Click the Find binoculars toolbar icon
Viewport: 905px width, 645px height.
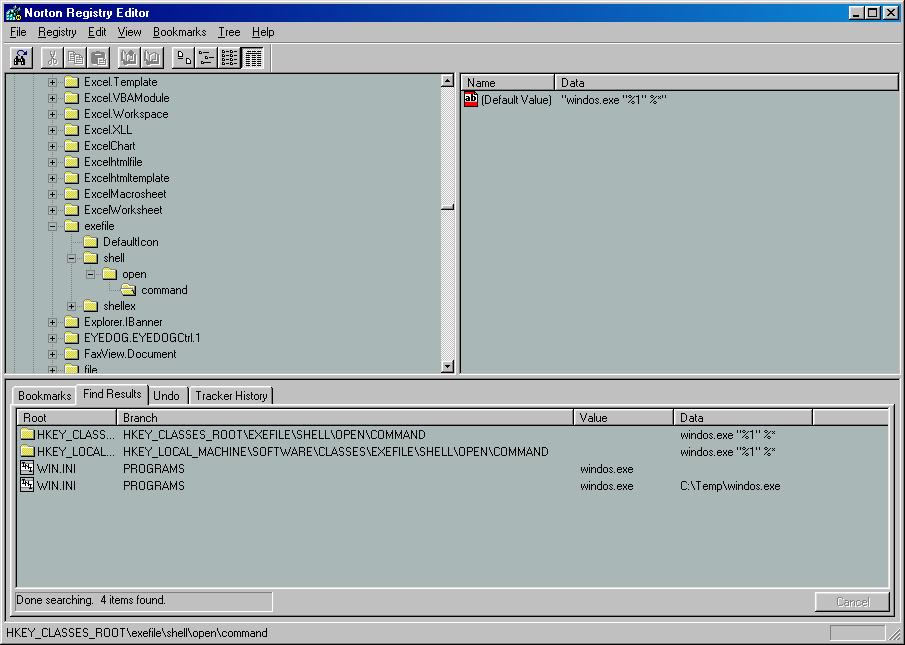(21, 58)
